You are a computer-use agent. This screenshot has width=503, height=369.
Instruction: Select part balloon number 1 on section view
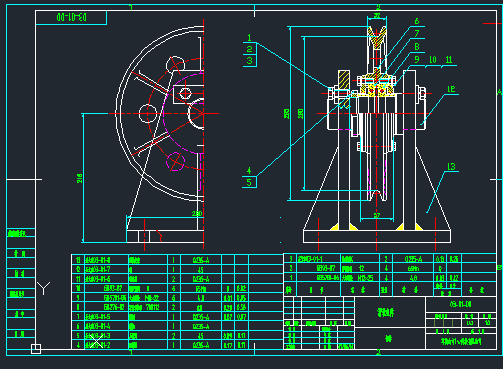pyautogui.click(x=249, y=38)
